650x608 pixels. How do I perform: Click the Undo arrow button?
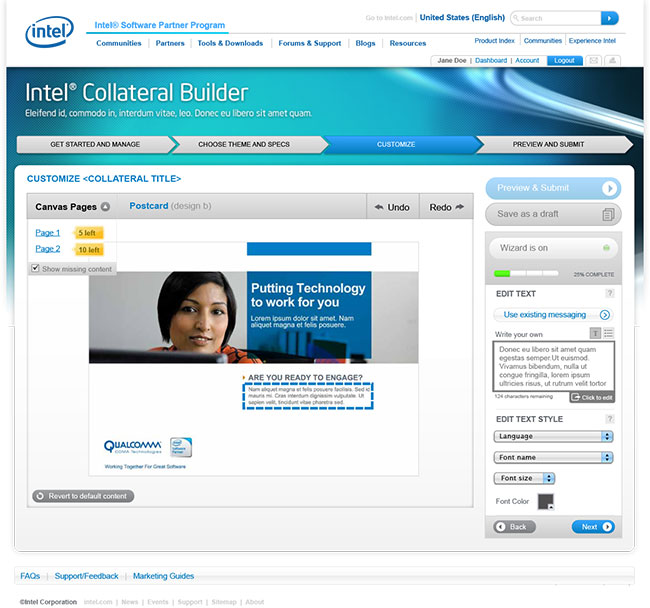pyautogui.click(x=392, y=207)
